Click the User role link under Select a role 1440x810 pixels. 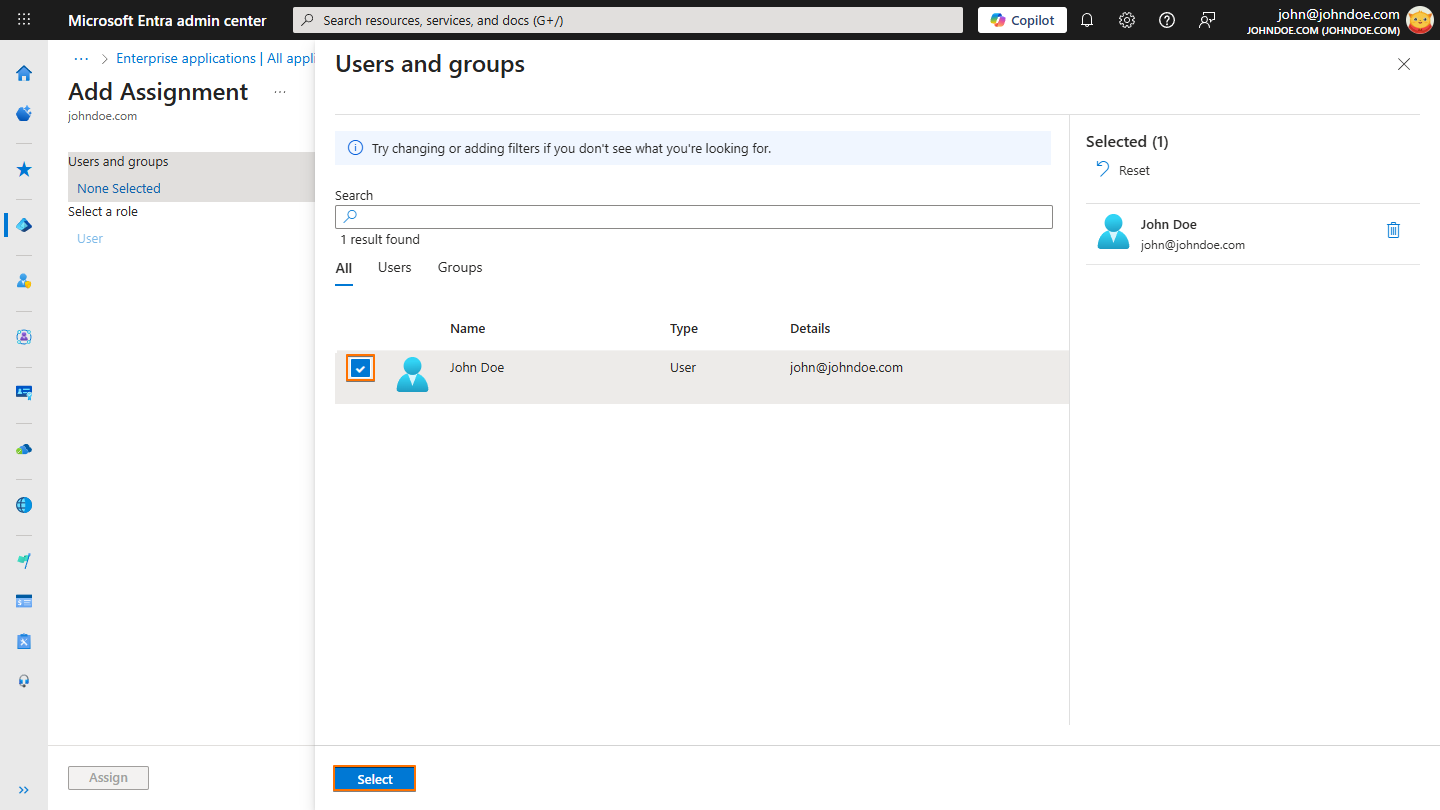[x=89, y=238]
